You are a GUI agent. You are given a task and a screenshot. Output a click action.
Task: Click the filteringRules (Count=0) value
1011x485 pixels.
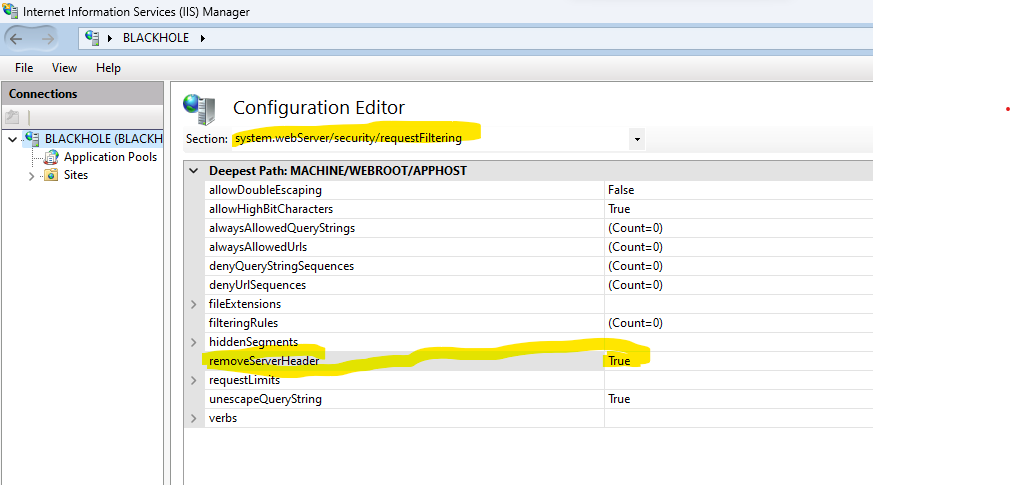(x=635, y=322)
